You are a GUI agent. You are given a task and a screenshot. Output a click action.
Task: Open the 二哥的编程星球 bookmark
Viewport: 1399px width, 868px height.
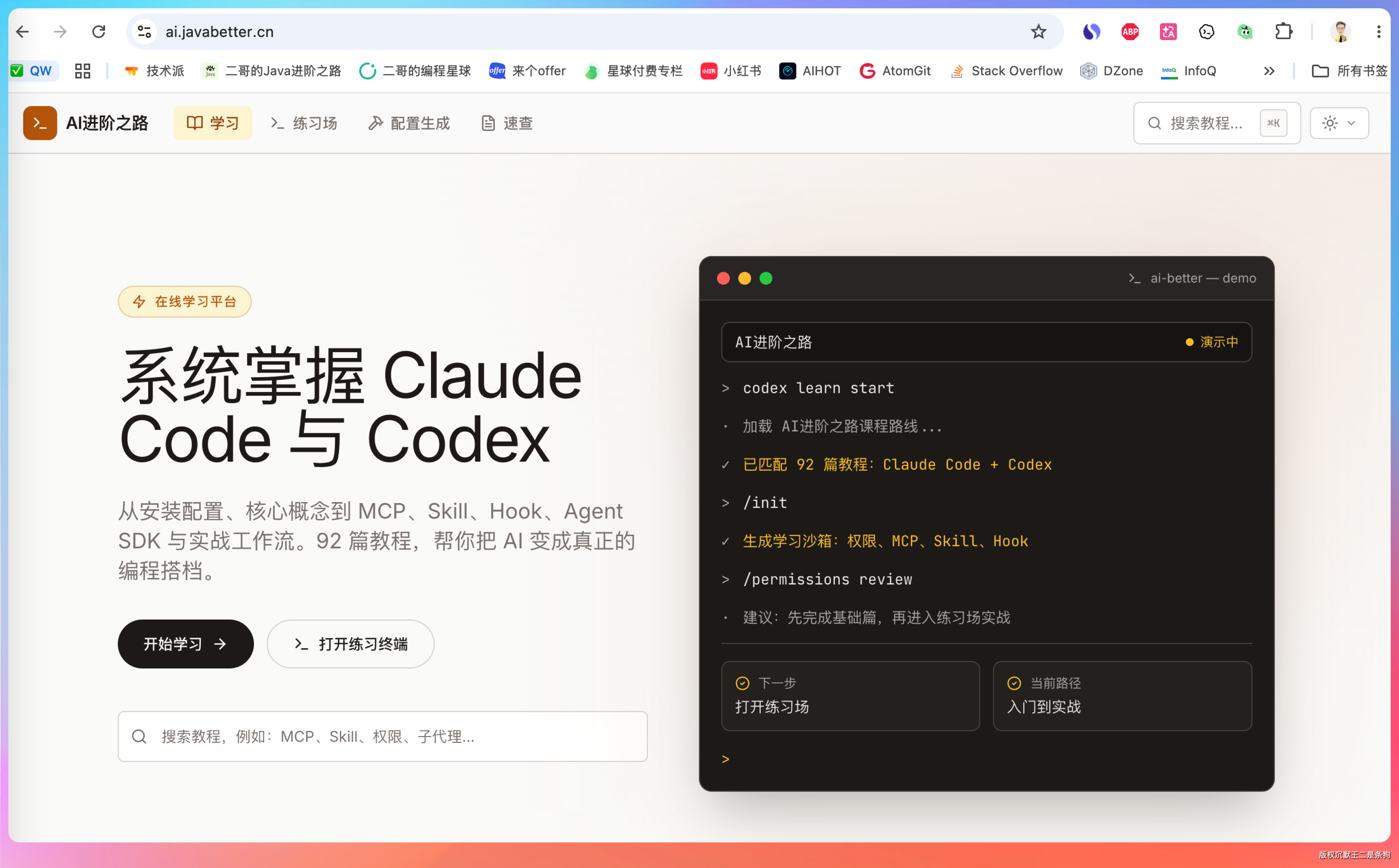[x=414, y=70]
